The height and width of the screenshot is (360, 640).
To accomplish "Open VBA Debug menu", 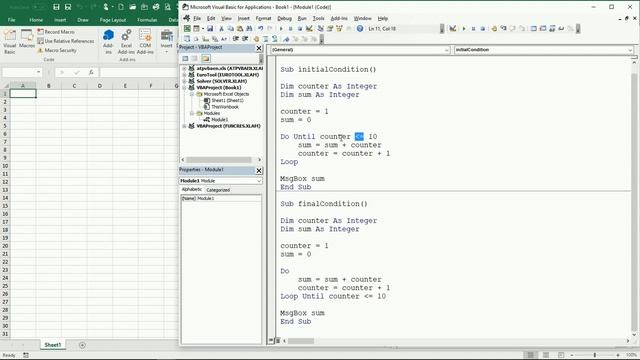I will (284, 18).
